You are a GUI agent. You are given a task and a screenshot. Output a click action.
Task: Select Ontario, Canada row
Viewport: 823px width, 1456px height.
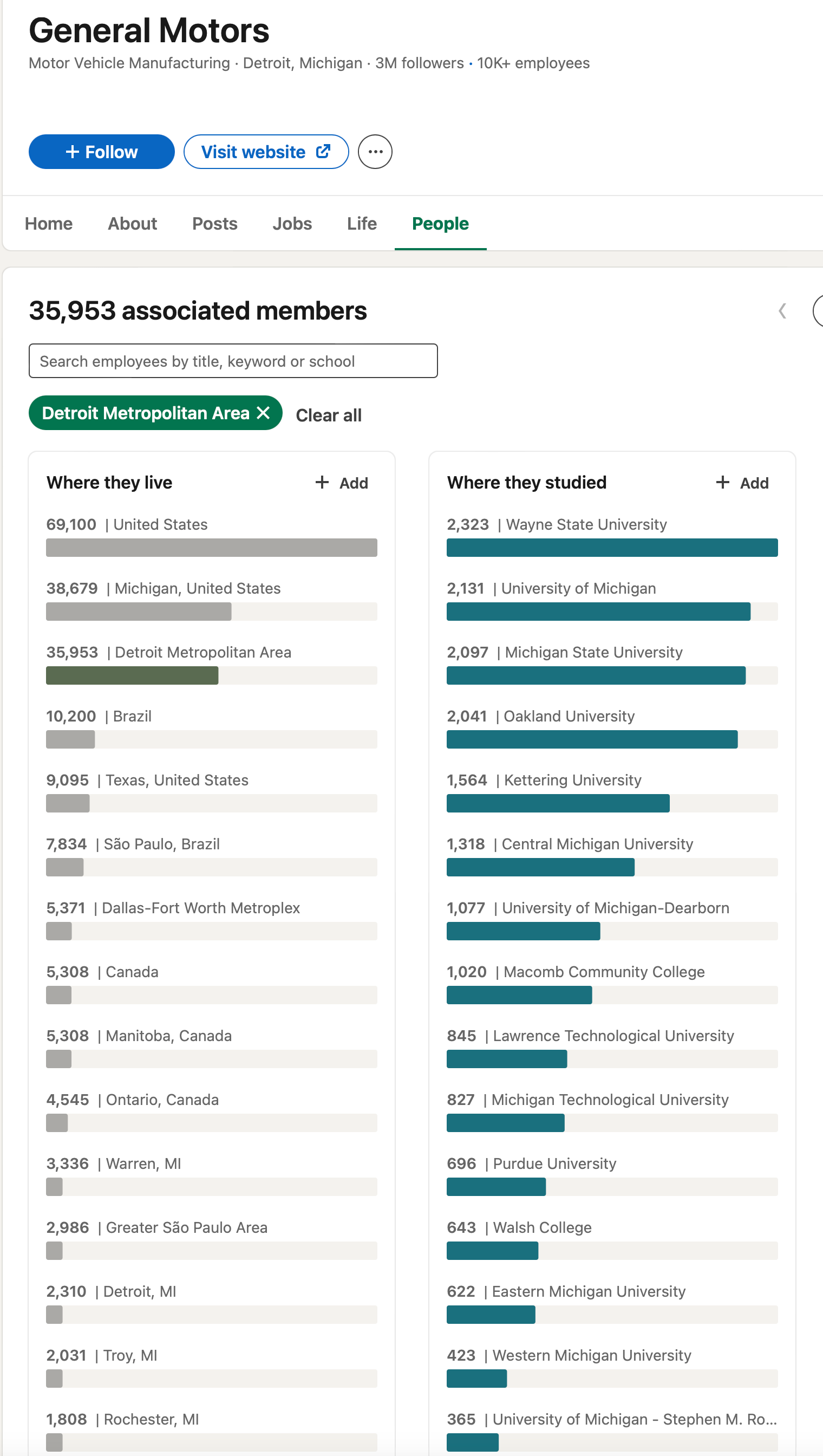(211, 1111)
